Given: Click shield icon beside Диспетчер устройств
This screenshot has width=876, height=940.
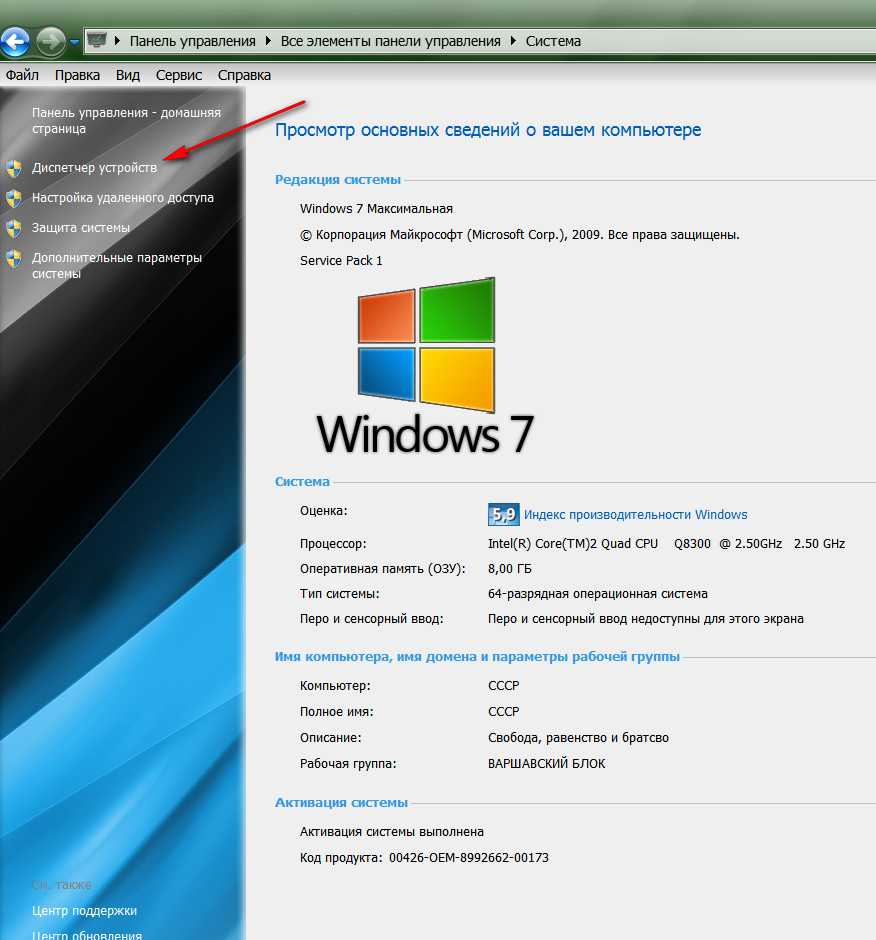Looking at the screenshot, I should click(14, 168).
